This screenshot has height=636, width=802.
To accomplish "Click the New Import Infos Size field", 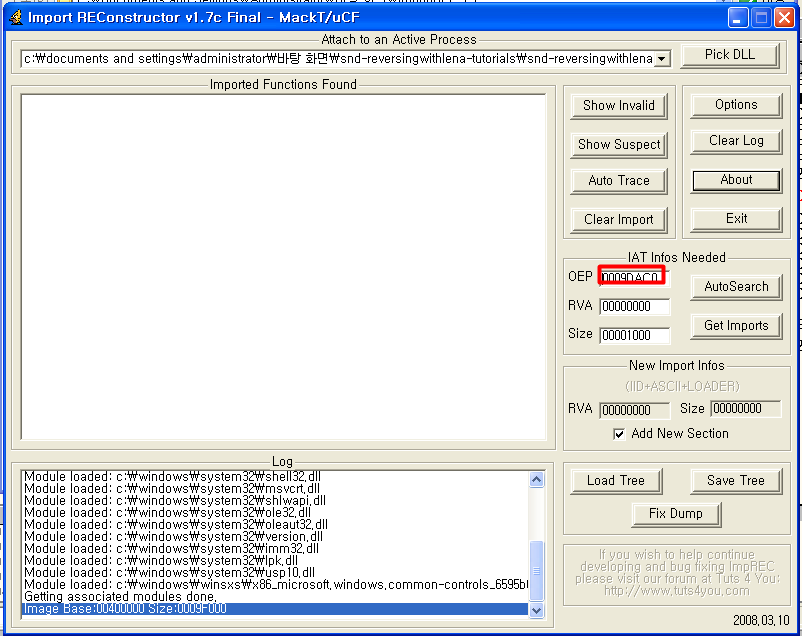I will [746, 408].
